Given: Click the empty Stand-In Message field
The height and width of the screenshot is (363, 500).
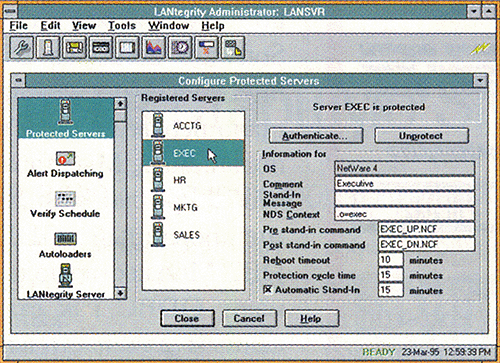Looking at the screenshot, I should 404,199.
